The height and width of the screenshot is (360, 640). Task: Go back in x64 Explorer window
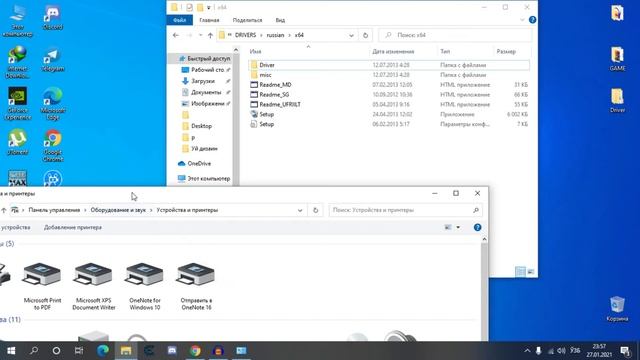176,35
